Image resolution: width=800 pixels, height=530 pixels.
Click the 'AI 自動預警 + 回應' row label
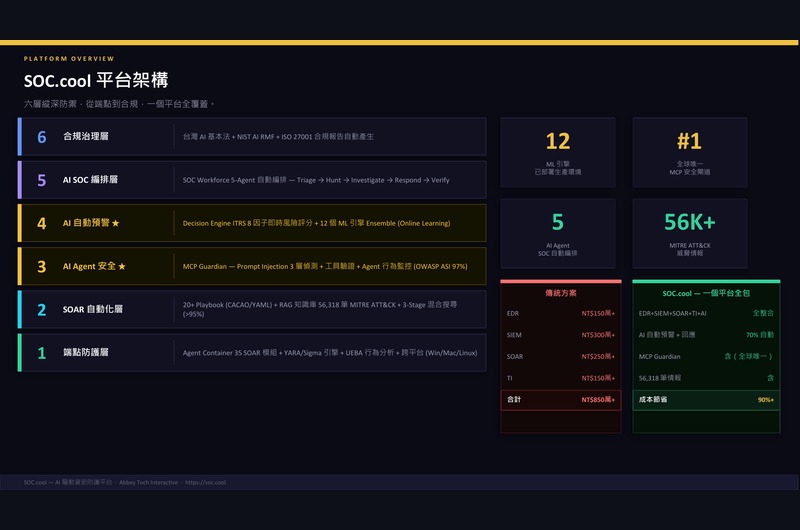click(667, 335)
